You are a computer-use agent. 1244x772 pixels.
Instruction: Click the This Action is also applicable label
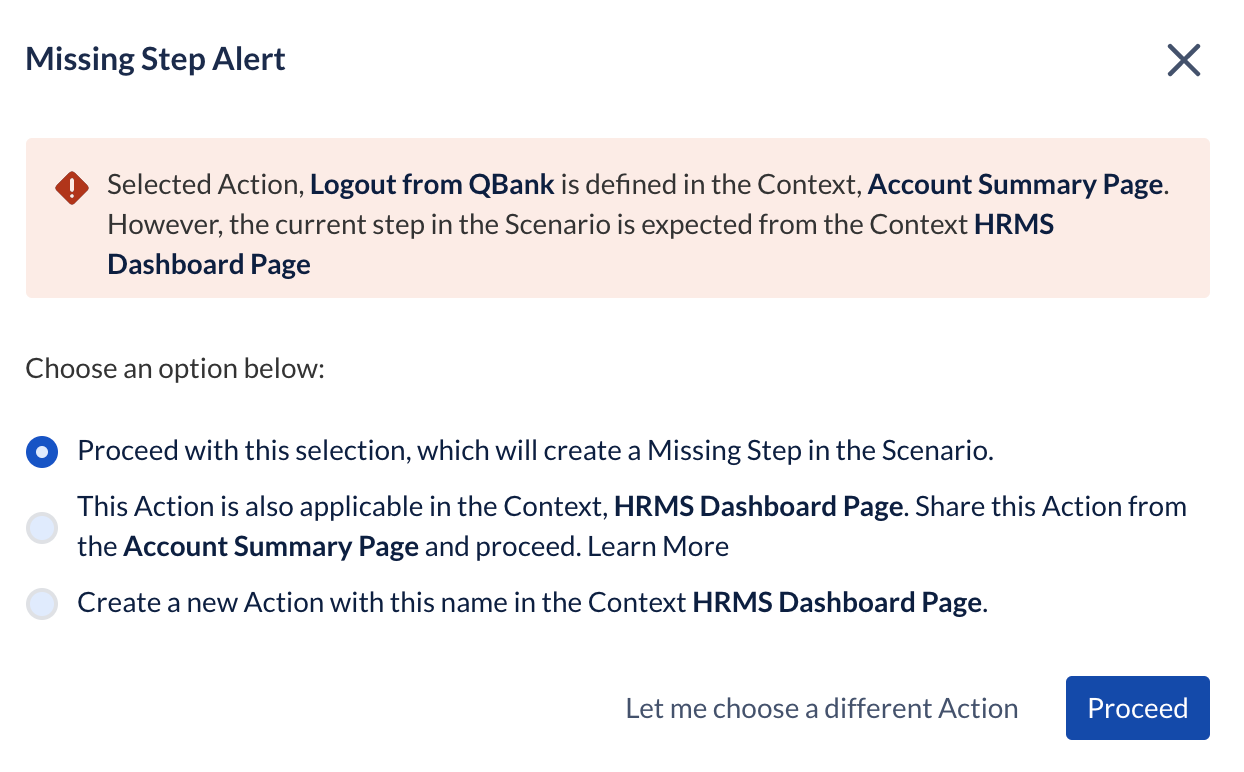340,507
